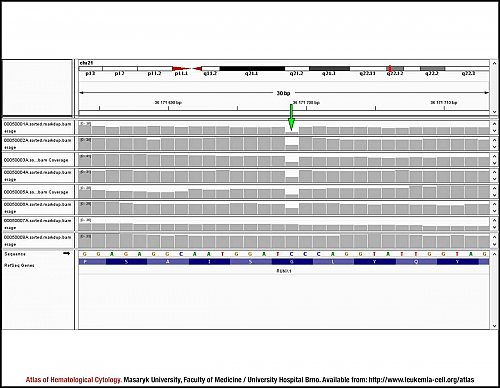Click the p11.2 cytoband on the ideogram
The image size is (500, 388).
[155, 69]
